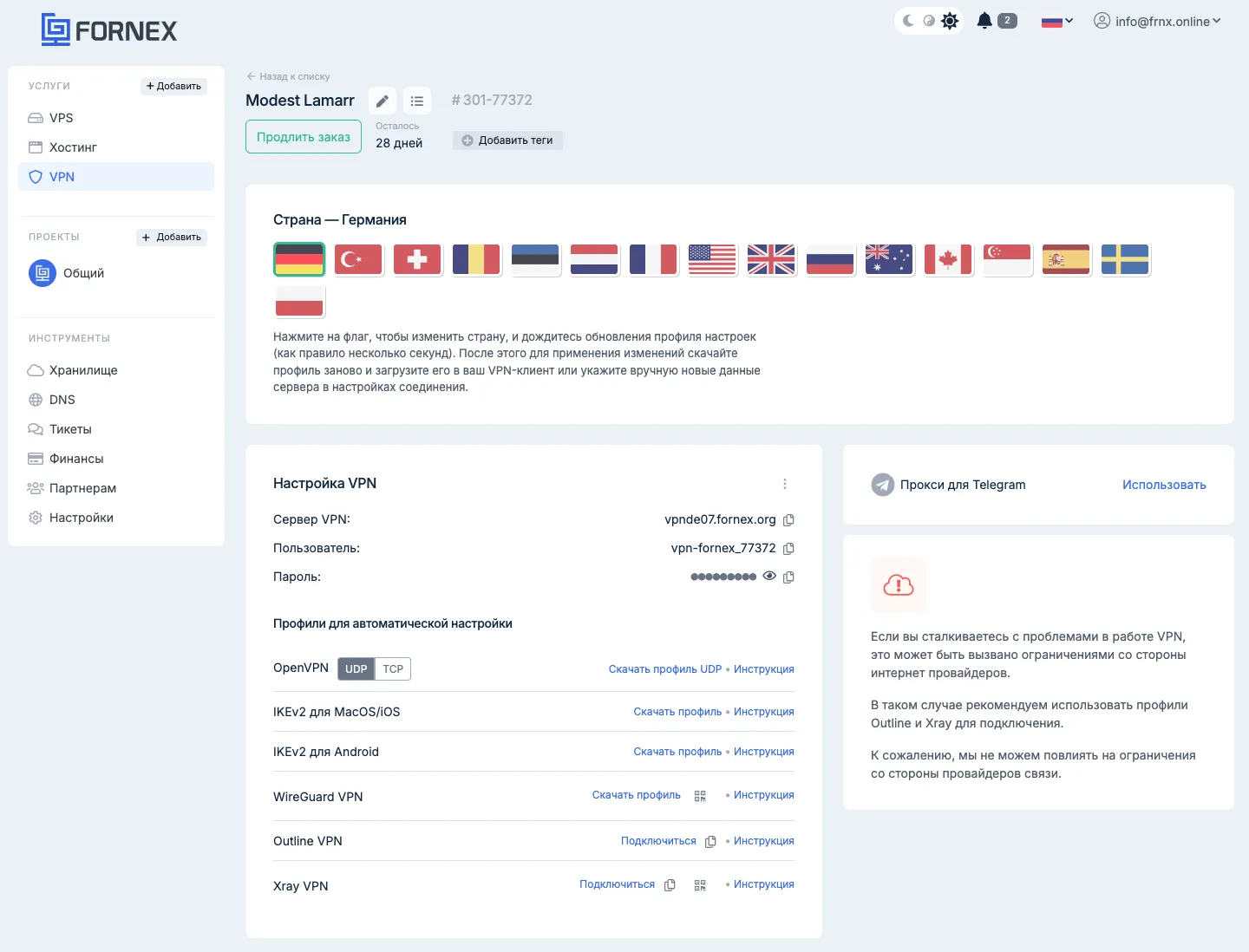This screenshot has width=1249, height=952.
Task: Add a new project in Проекты
Action: point(172,237)
